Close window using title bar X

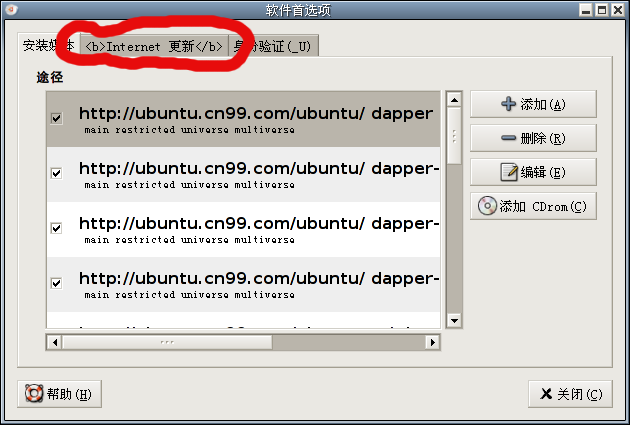pos(618,10)
